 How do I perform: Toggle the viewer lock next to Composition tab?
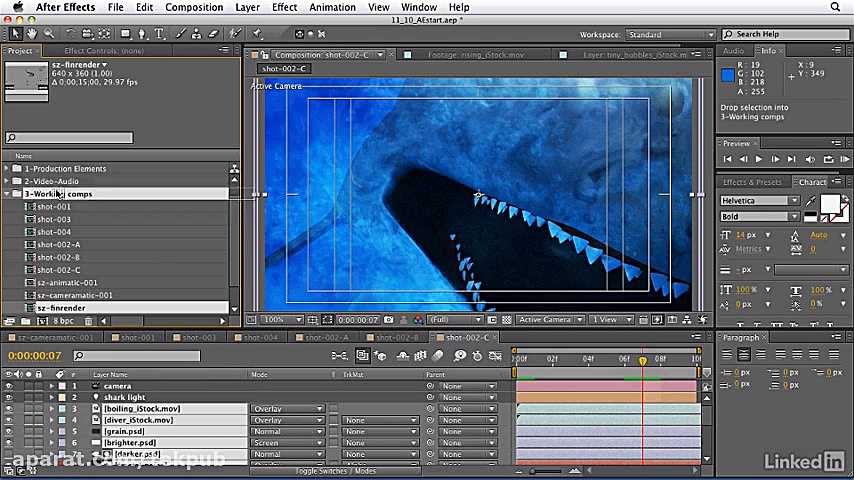pos(265,54)
